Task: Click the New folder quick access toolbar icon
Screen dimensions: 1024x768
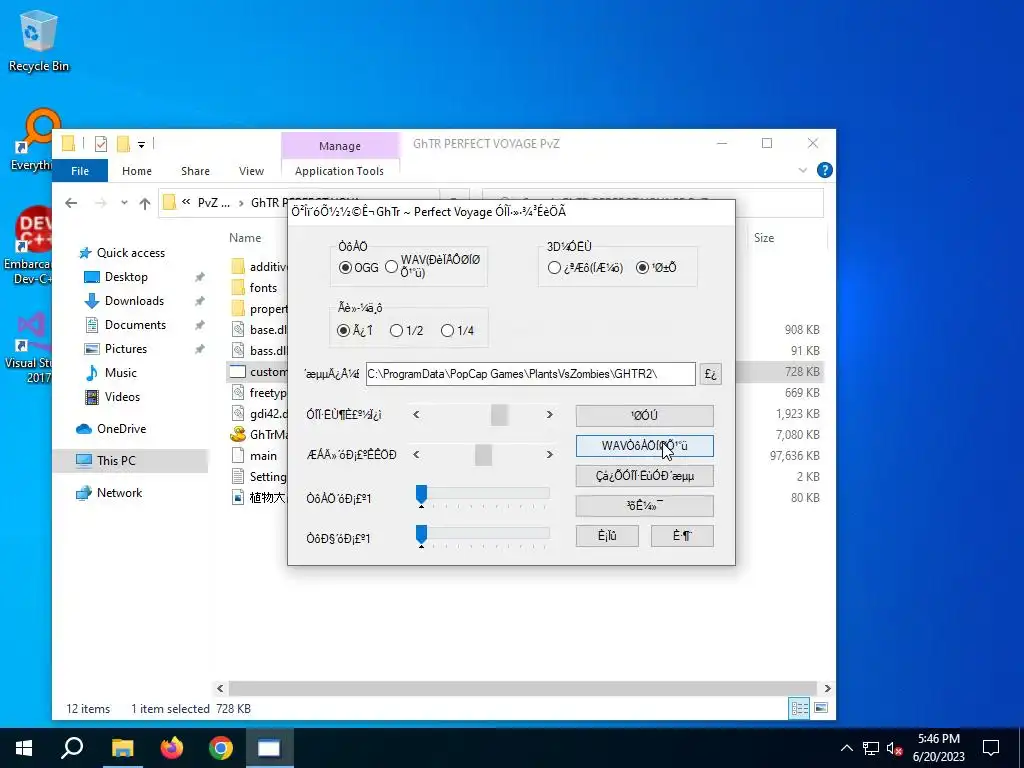Action: pos(123,144)
